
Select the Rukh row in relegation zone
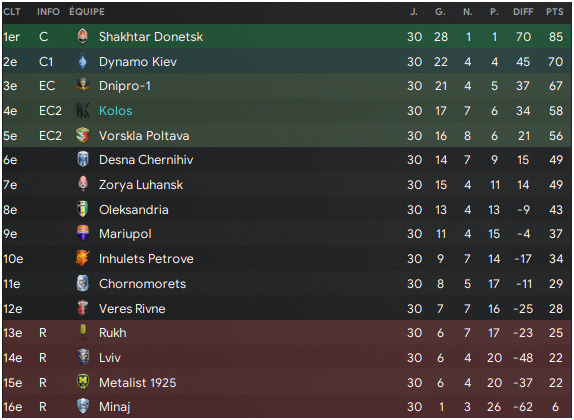coord(287,333)
